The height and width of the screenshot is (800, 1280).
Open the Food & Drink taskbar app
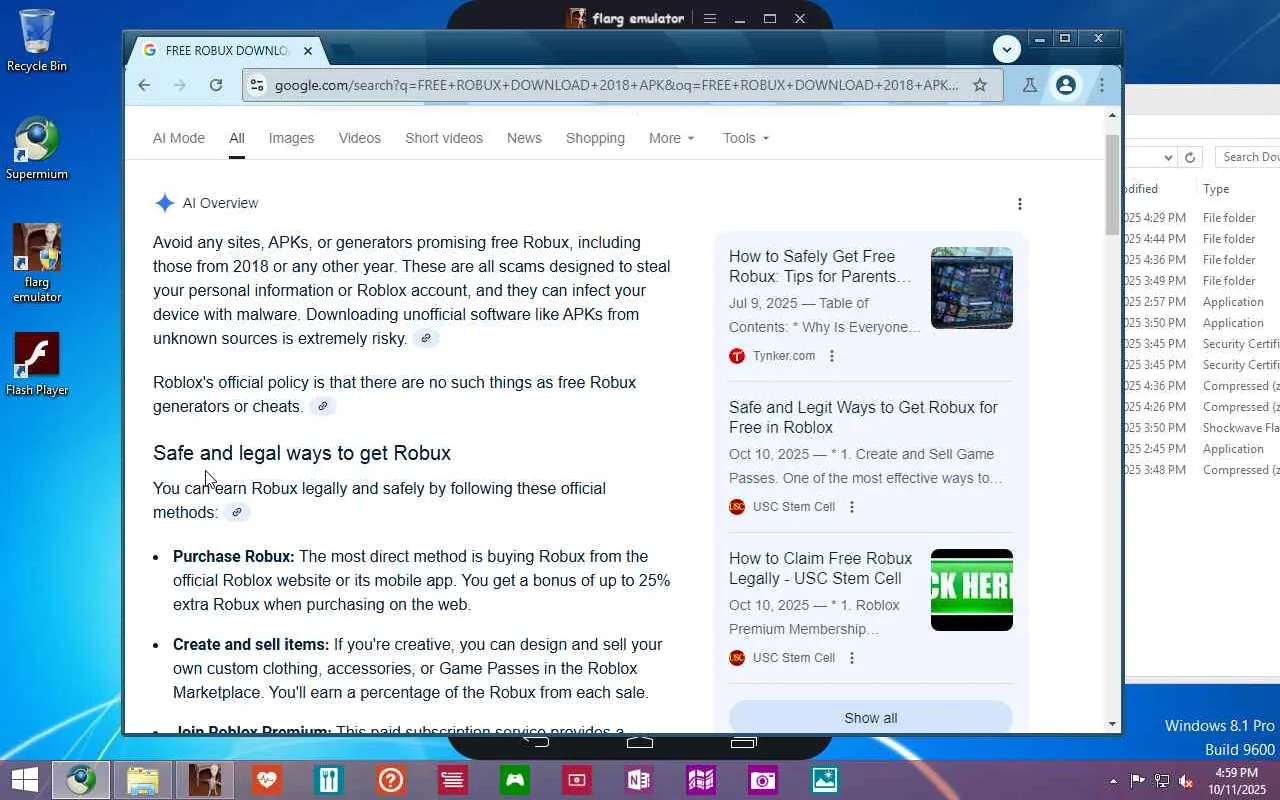(328, 780)
